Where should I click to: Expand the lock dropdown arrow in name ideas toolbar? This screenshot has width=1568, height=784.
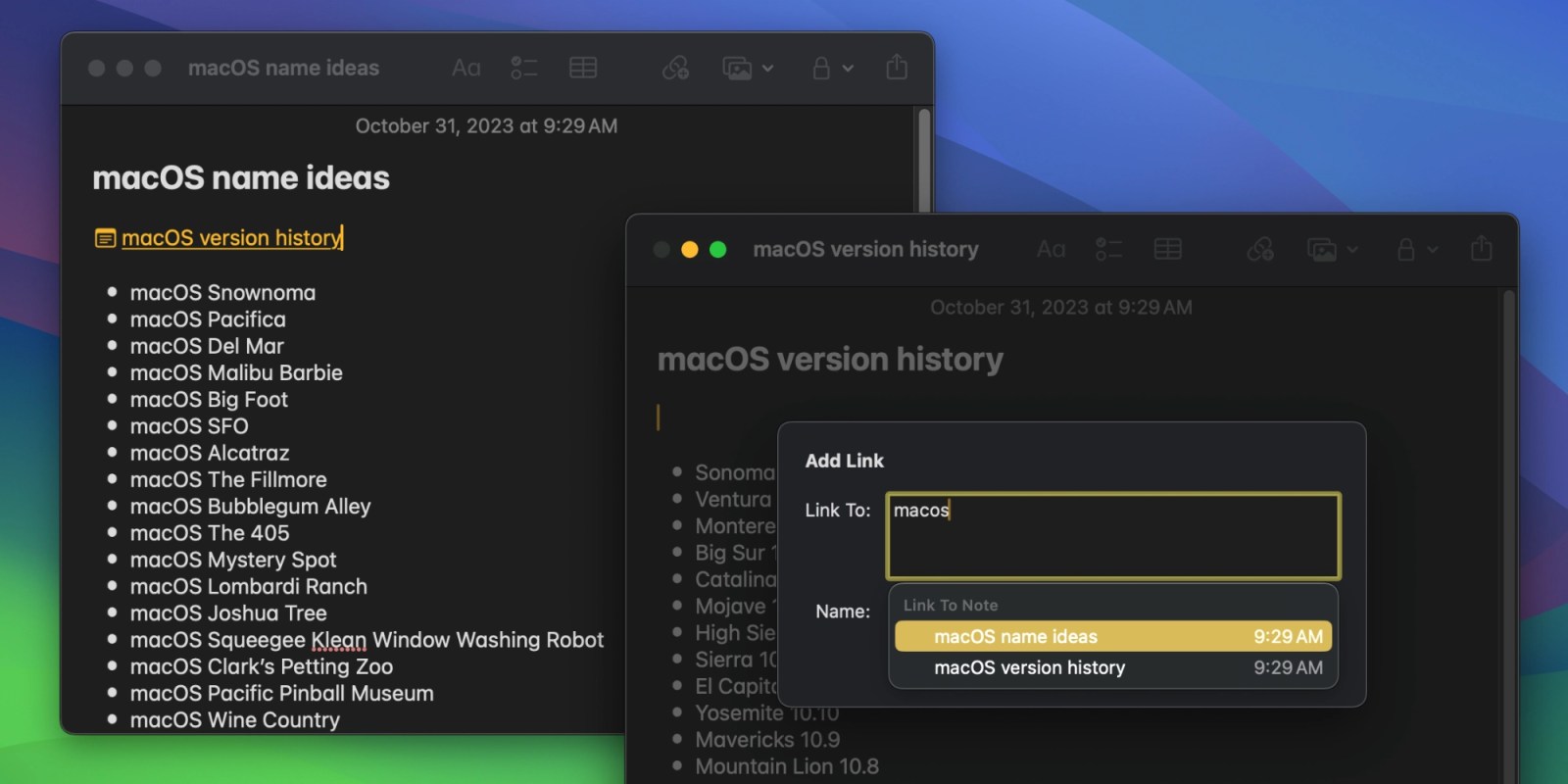pos(848,69)
